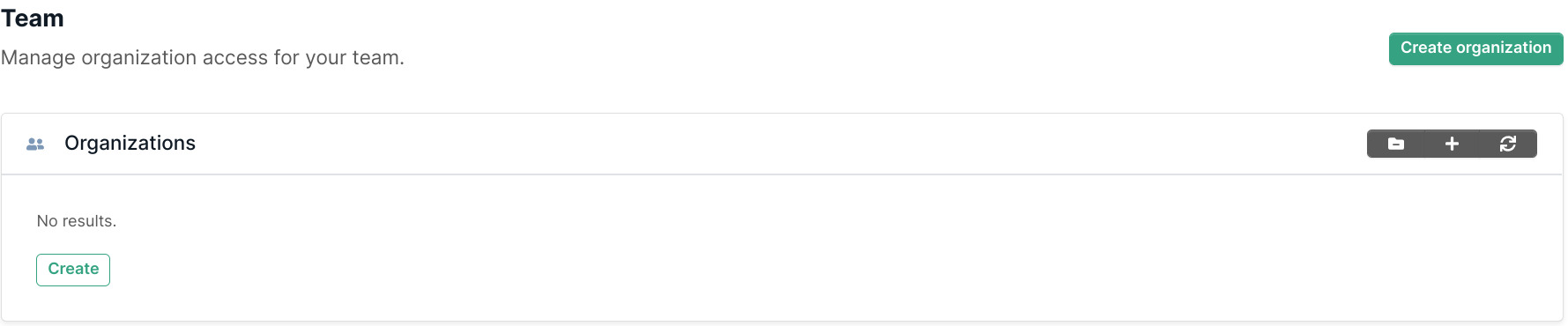Click the Manage organization access subtitle text
Screen dimensions: 1568x326
pos(203,58)
